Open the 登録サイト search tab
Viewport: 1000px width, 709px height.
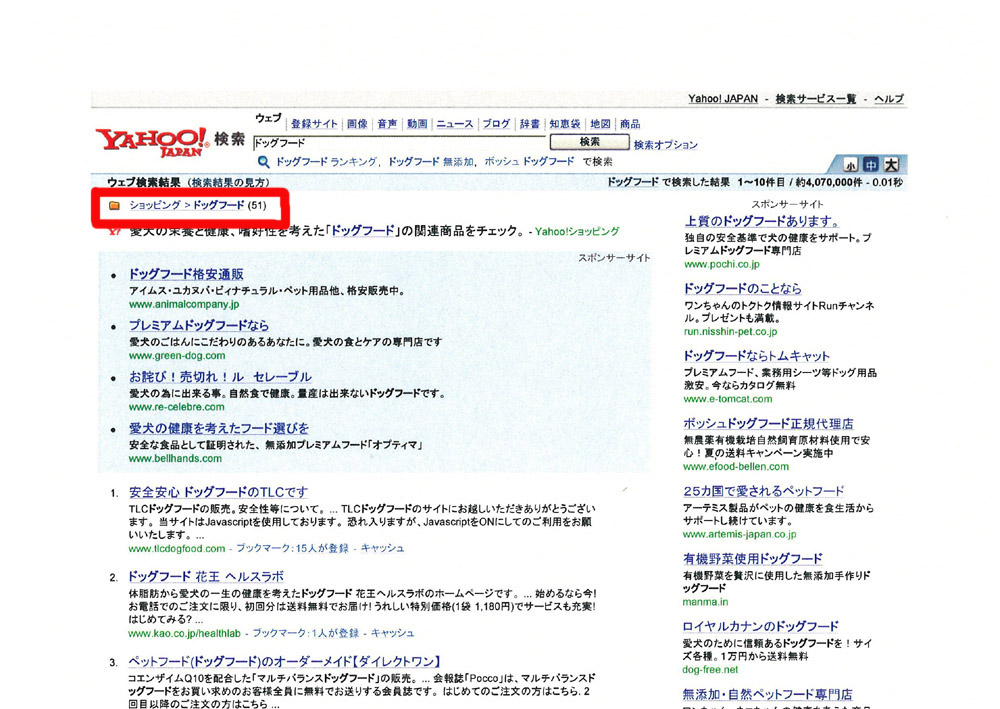(314, 124)
